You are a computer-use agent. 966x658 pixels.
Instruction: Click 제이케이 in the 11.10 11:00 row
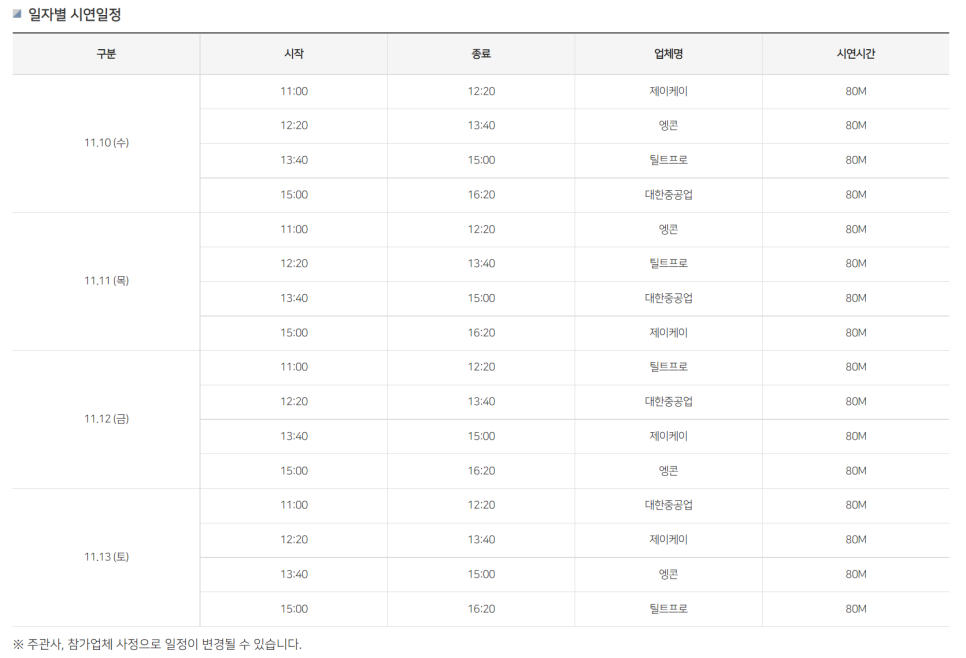[x=668, y=91]
